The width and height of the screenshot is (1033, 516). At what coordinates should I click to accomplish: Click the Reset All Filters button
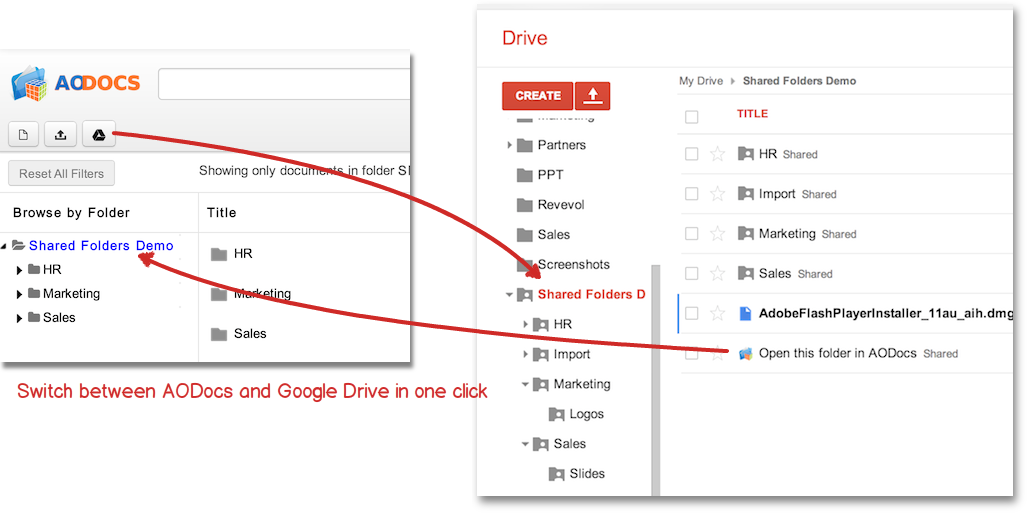[61, 173]
